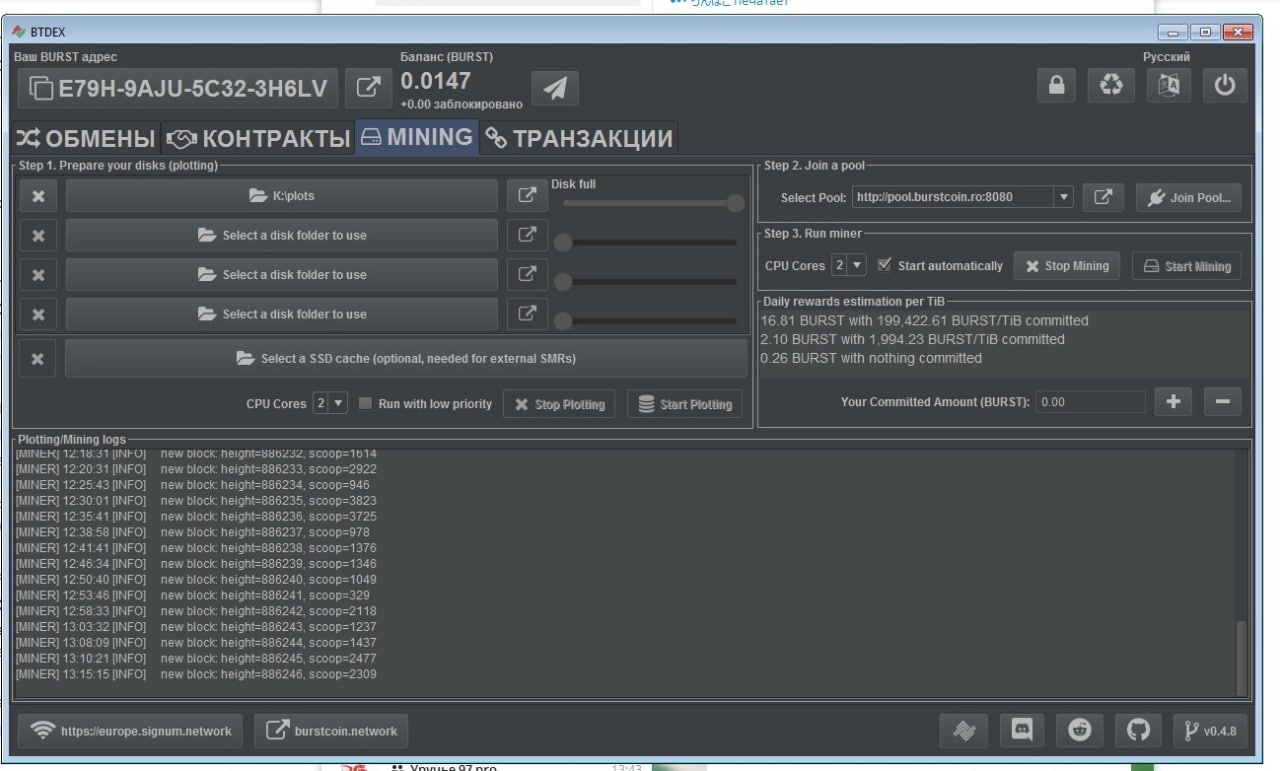Click Start Plotting button
This screenshot has width=1280, height=771.
tap(685, 404)
